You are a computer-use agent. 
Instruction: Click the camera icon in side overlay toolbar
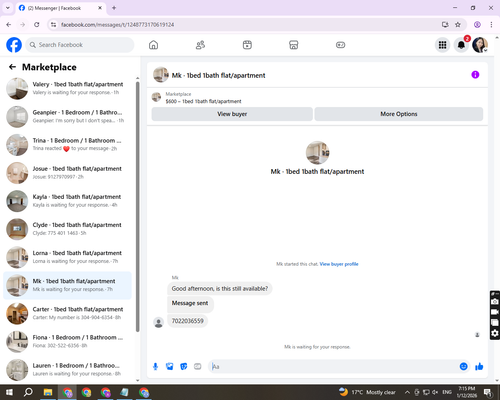point(495,302)
